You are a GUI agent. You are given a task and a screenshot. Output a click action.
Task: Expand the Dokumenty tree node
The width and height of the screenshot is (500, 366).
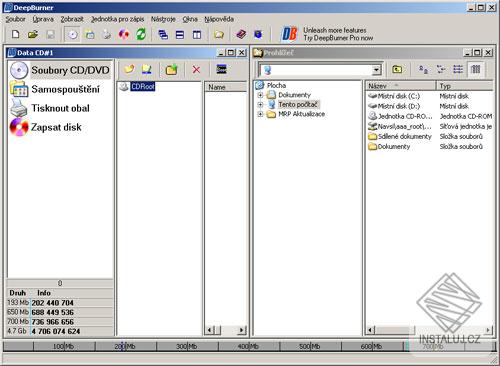[x=260, y=95]
